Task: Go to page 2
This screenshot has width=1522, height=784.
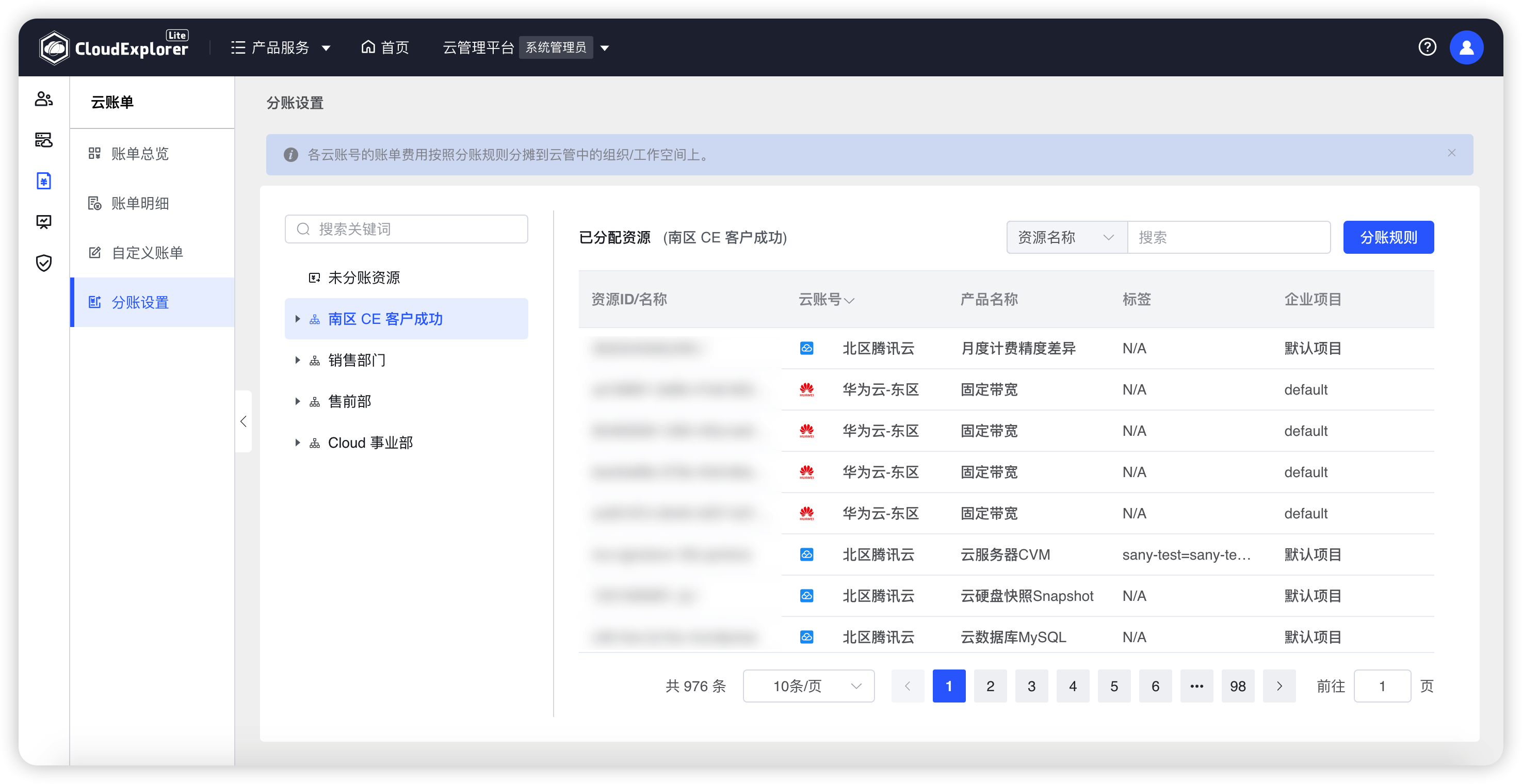Action: point(990,686)
